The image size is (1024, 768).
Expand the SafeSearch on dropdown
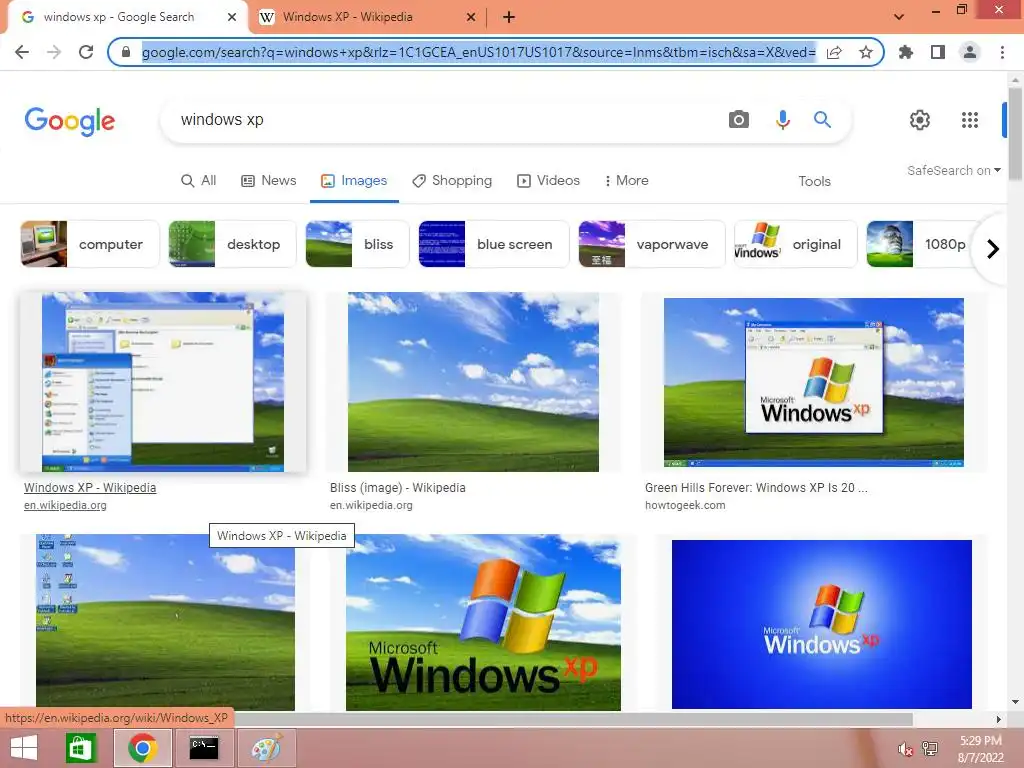point(953,170)
